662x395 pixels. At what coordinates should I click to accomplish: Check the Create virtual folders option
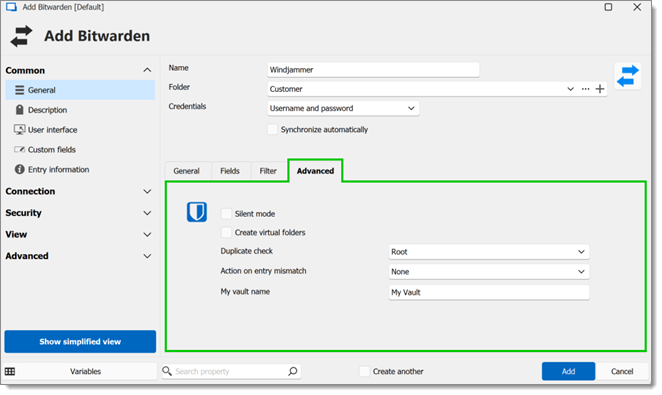[x=226, y=232]
